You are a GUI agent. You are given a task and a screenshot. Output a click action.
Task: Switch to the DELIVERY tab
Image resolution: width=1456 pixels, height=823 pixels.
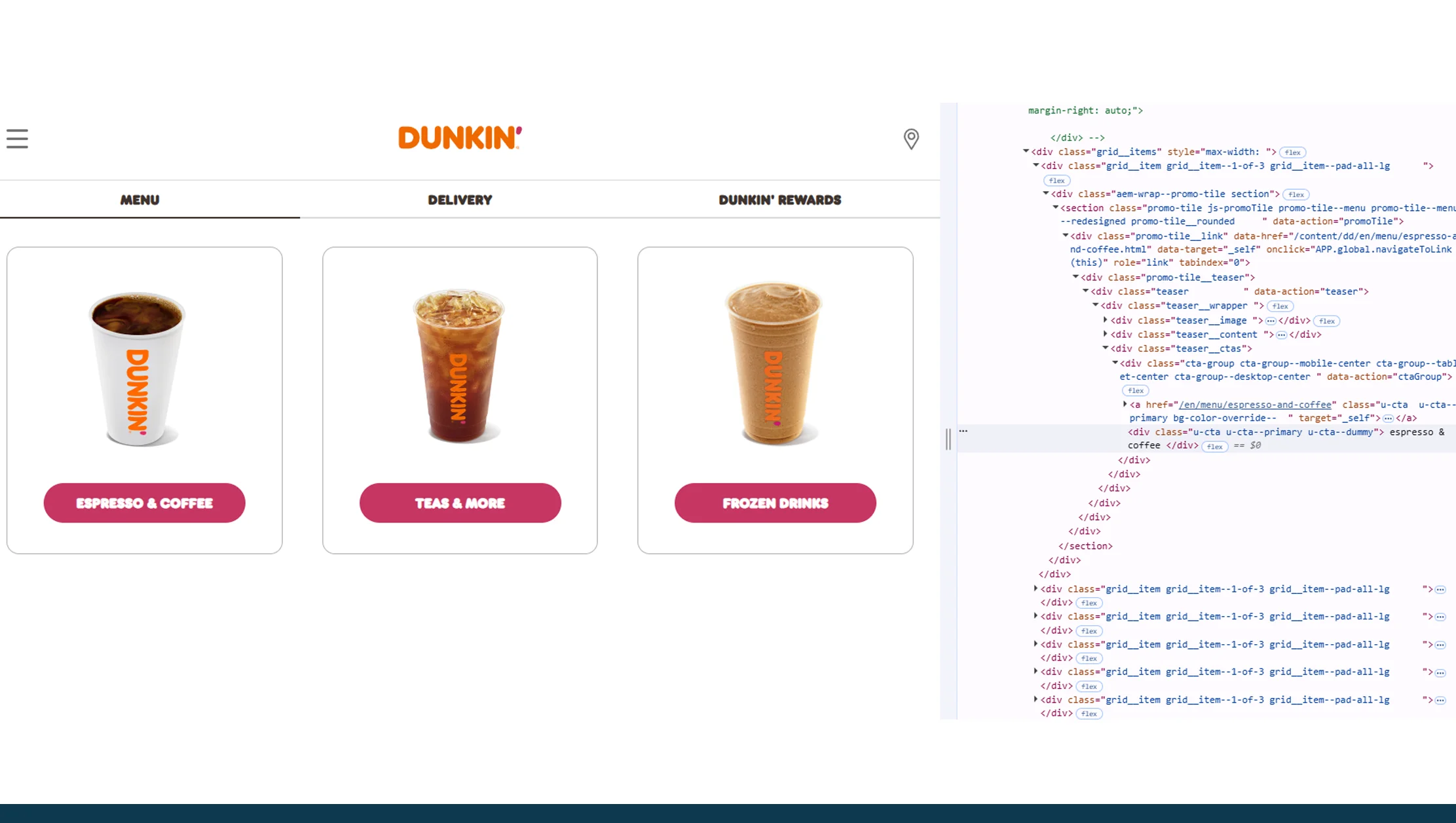click(460, 200)
